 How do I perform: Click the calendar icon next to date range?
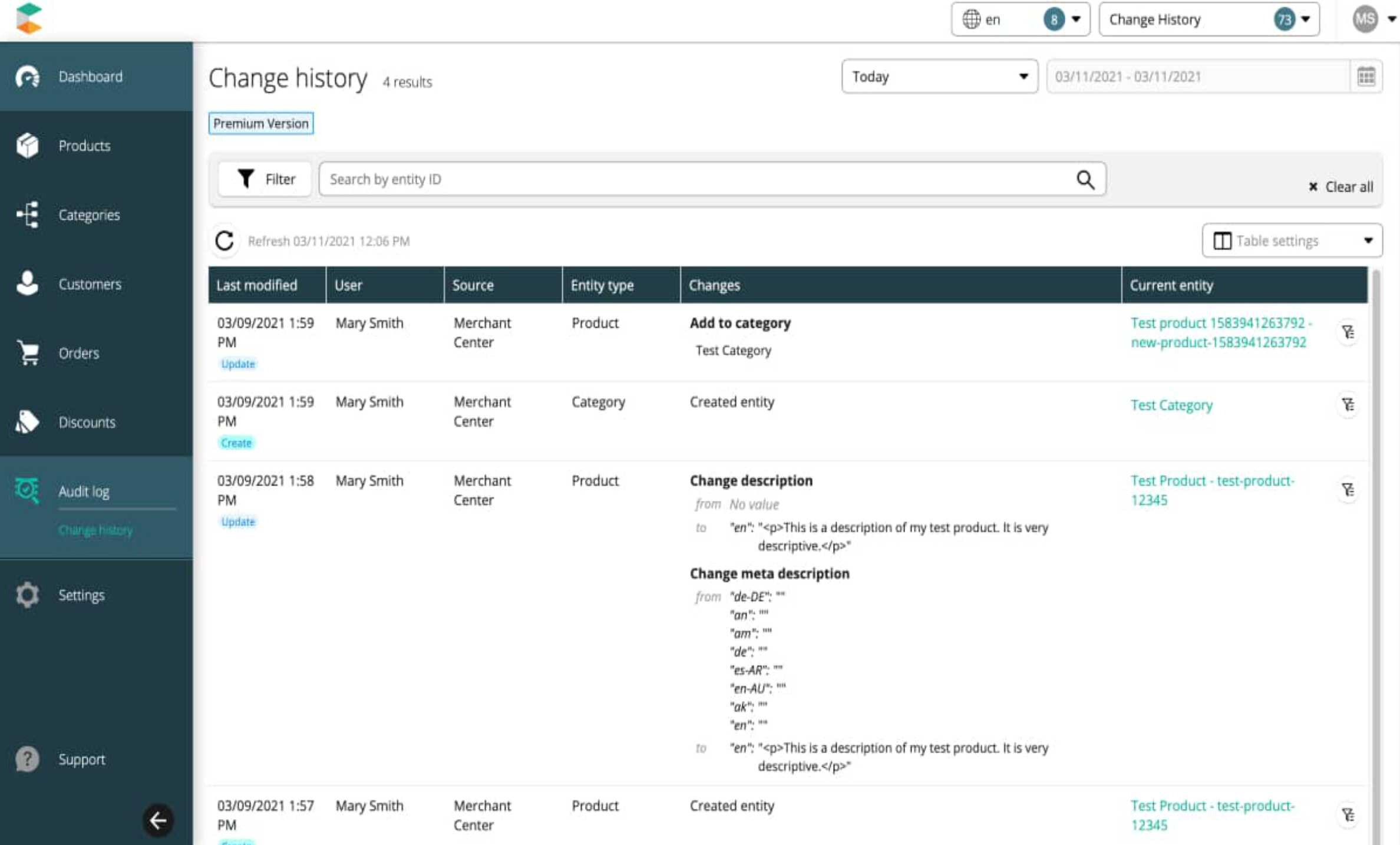click(1366, 77)
